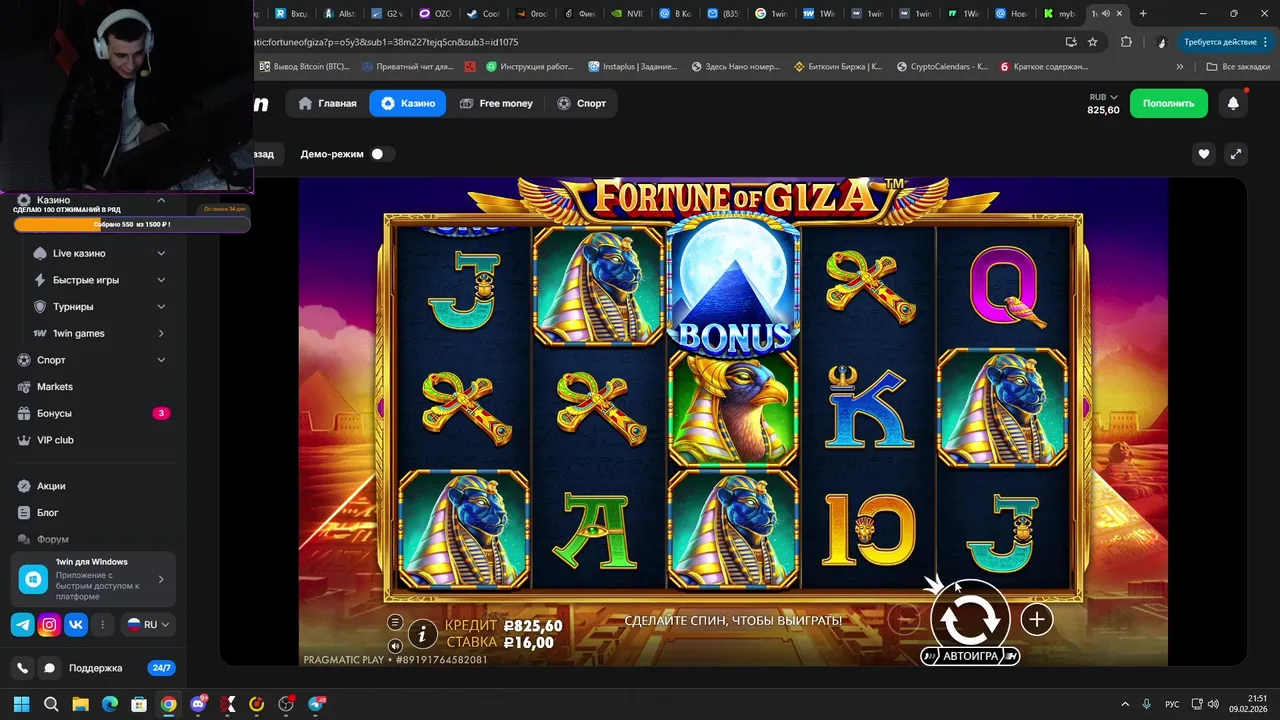Open the Биткоин Биржа bookmark

tap(838, 67)
